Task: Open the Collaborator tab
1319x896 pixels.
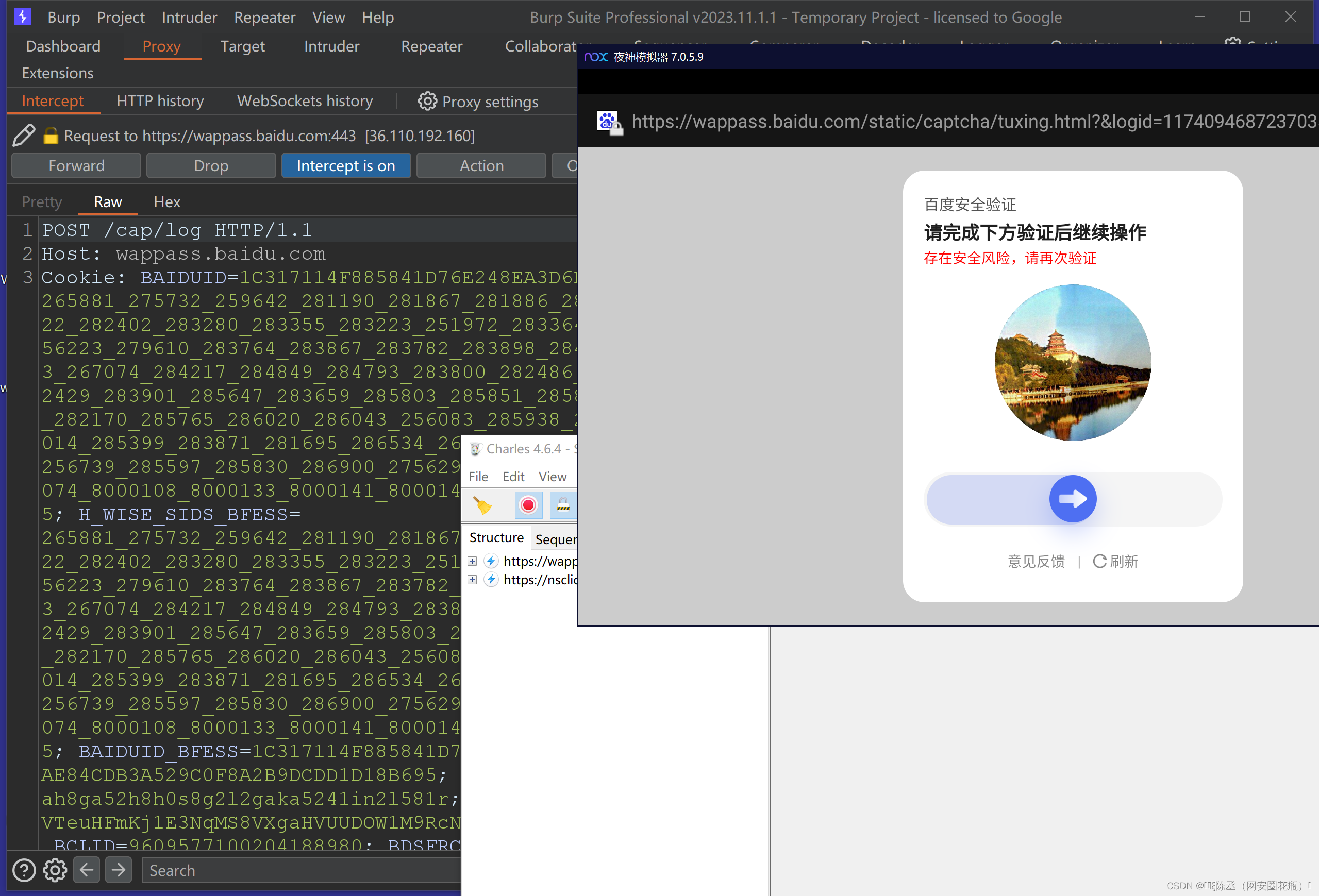Action: pyautogui.click(x=540, y=46)
